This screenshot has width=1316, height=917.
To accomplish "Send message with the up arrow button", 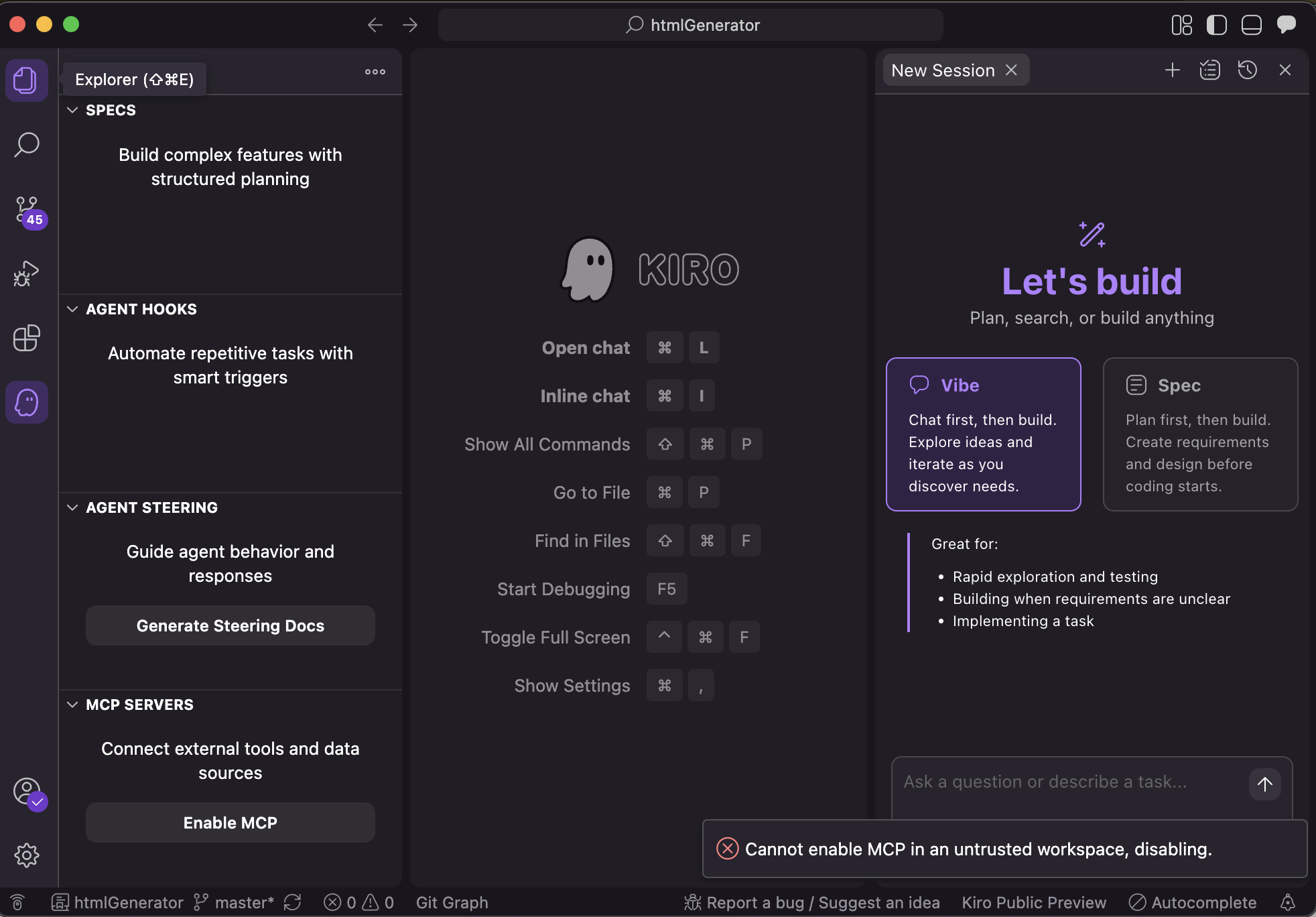I will [x=1265, y=784].
